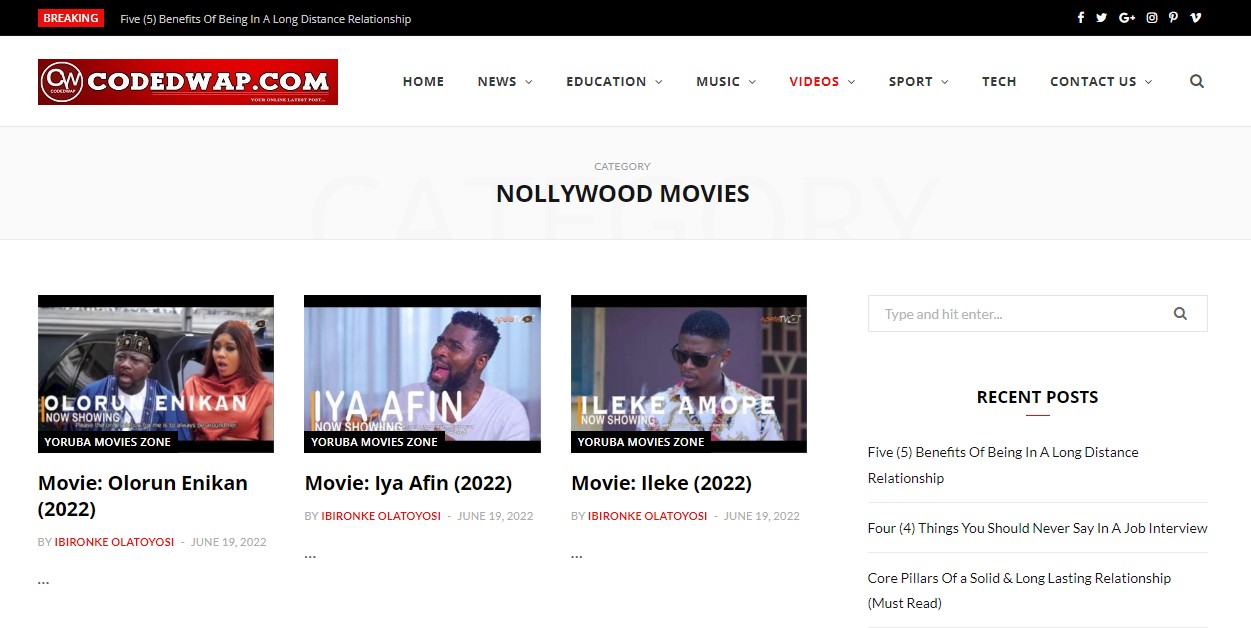Open the post title Movie: Olorun Enikan (2022)
The height and width of the screenshot is (628, 1251).
(143, 496)
